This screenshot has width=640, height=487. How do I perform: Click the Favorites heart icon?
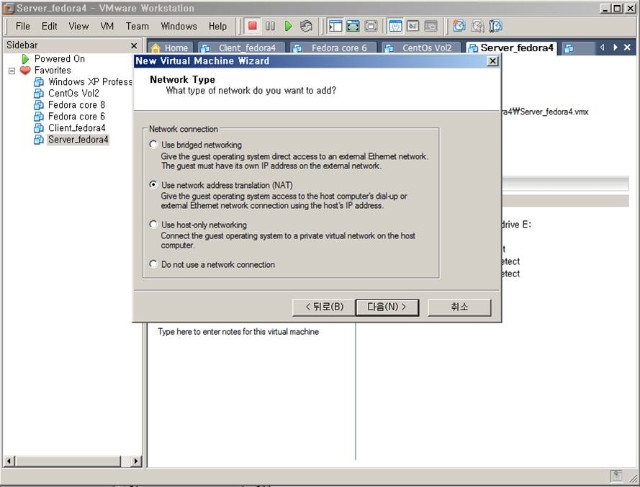[25, 70]
